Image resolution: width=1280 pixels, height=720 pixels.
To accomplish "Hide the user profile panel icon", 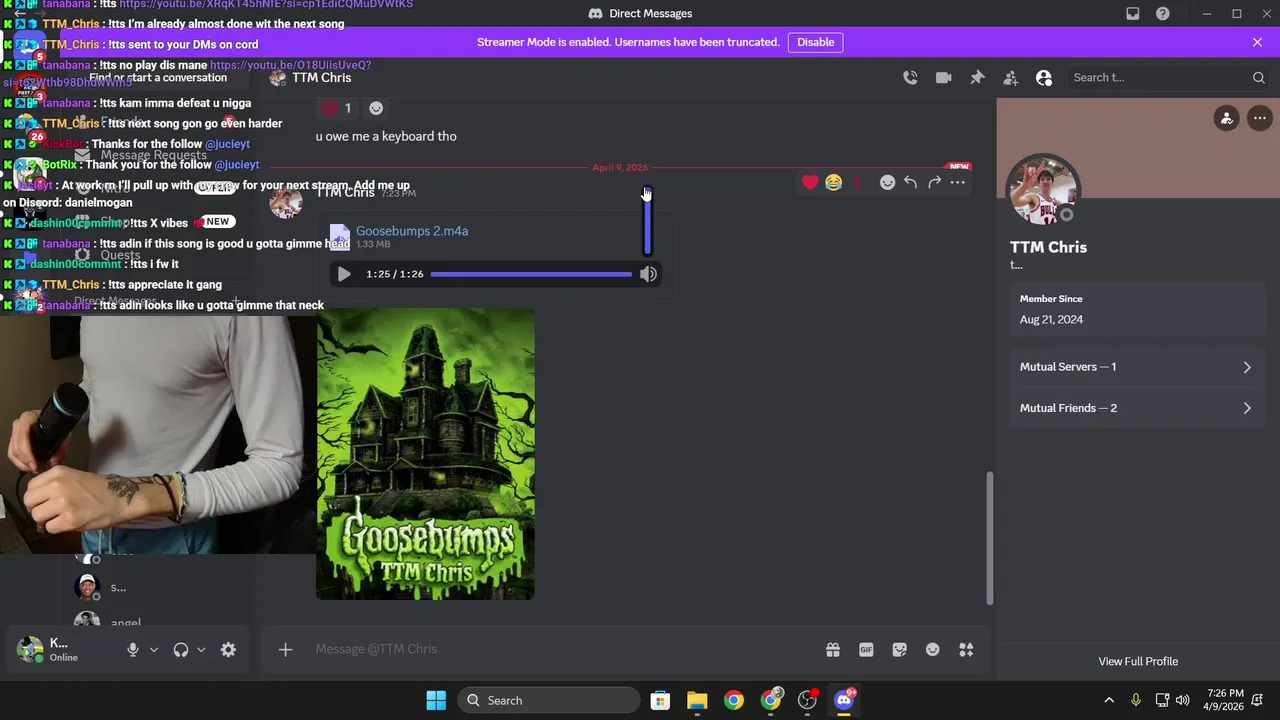I will pyautogui.click(x=1044, y=78).
